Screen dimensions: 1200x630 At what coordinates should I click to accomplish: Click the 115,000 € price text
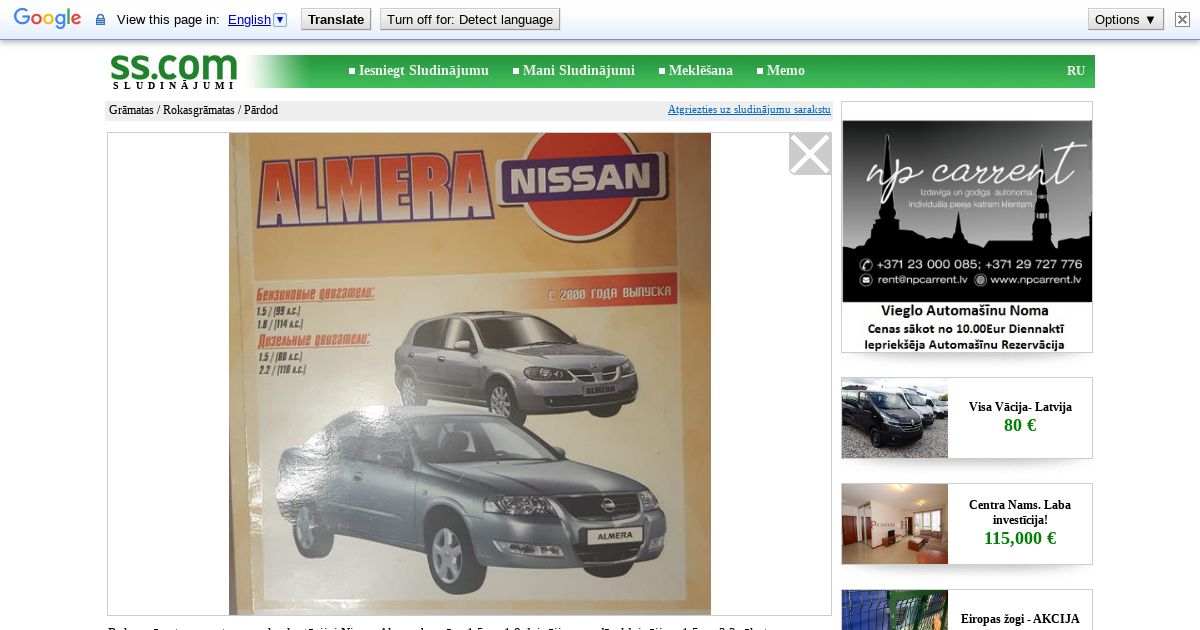pyautogui.click(x=1020, y=538)
